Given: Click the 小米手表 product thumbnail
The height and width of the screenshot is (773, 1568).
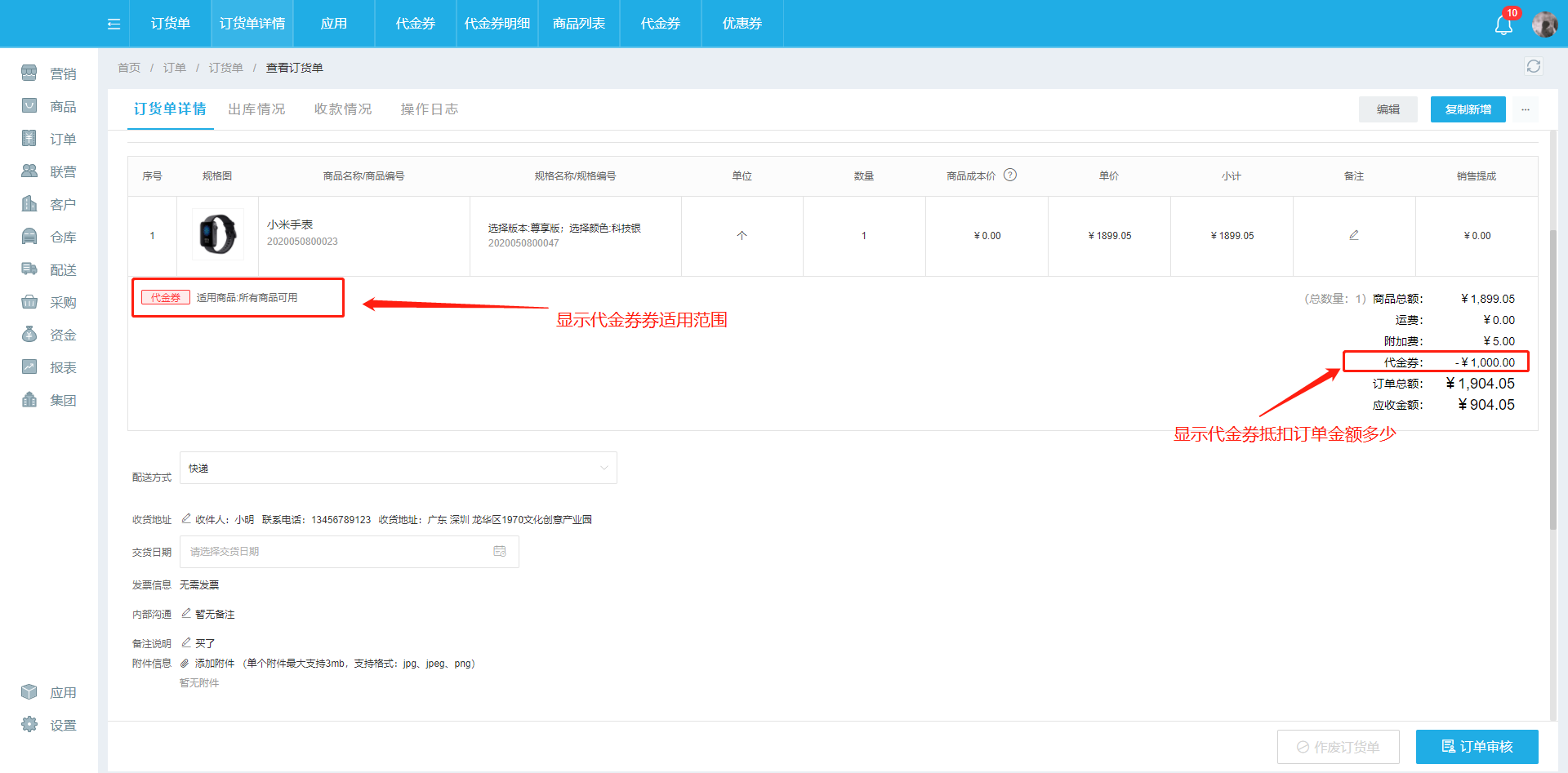Looking at the screenshot, I should (x=217, y=235).
